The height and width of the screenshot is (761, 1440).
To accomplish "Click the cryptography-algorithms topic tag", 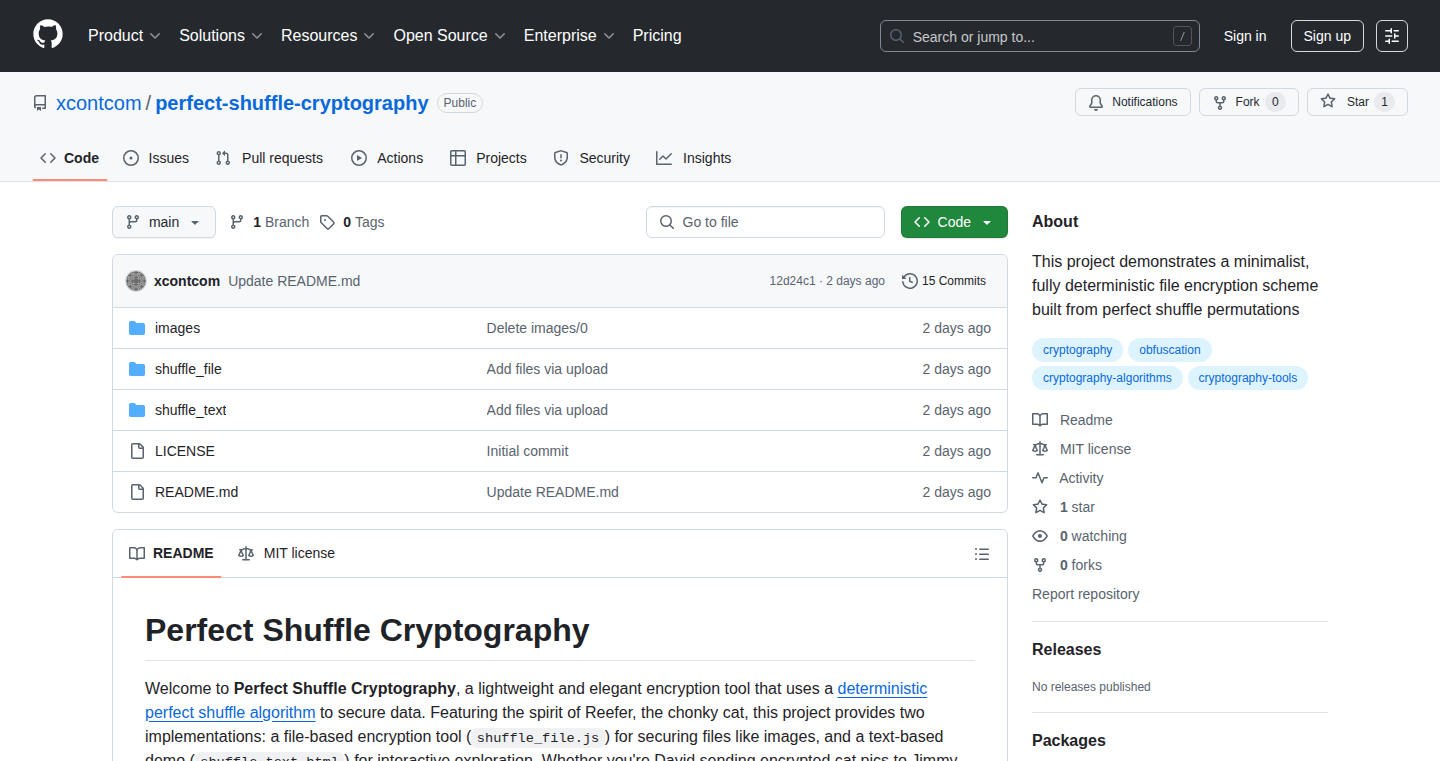I will pyautogui.click(x=1107, y=378).
